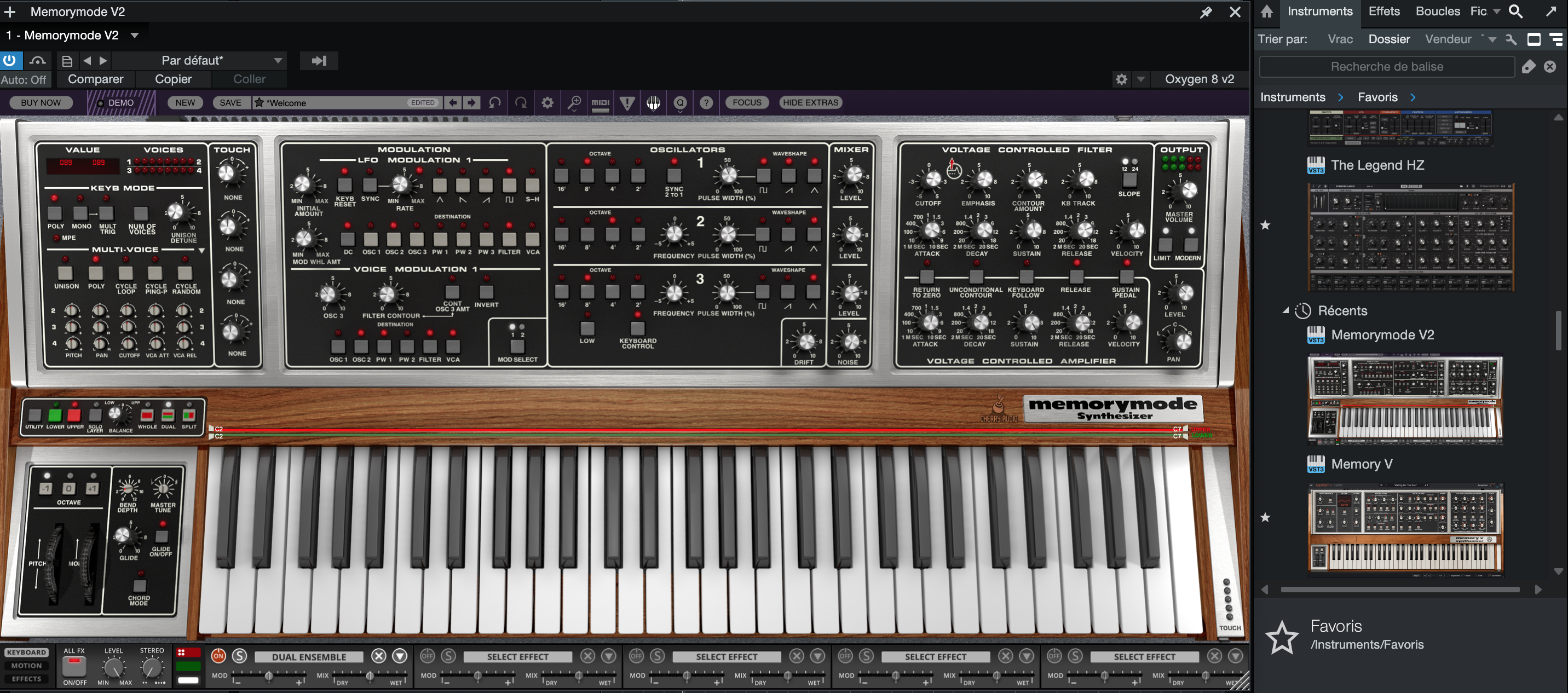Expand the MULTI-VOICE section arrow
1568x693 pixels.
tap(201, 250)
